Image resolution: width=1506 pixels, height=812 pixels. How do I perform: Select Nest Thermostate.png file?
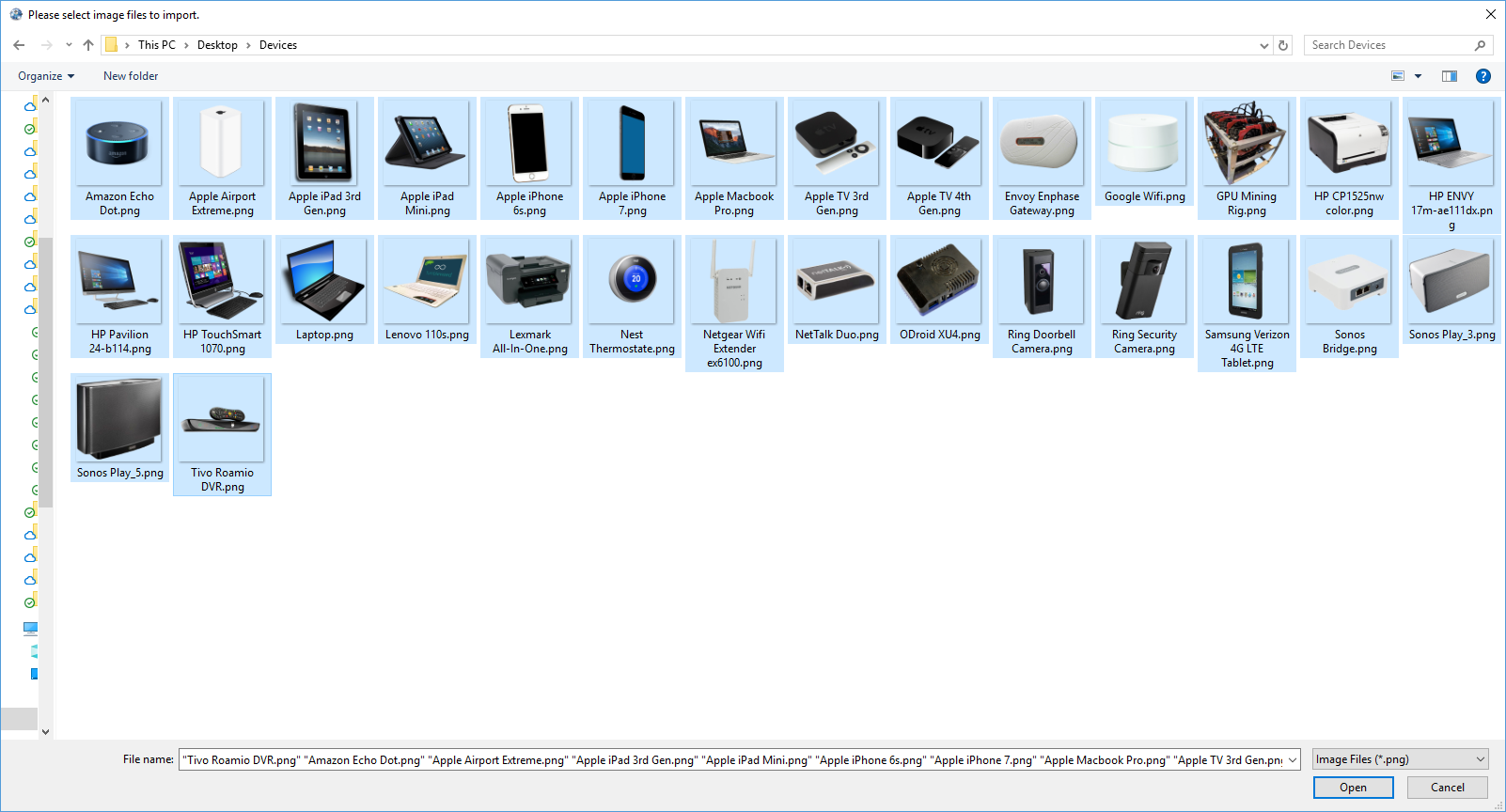(x=632, y=296)
